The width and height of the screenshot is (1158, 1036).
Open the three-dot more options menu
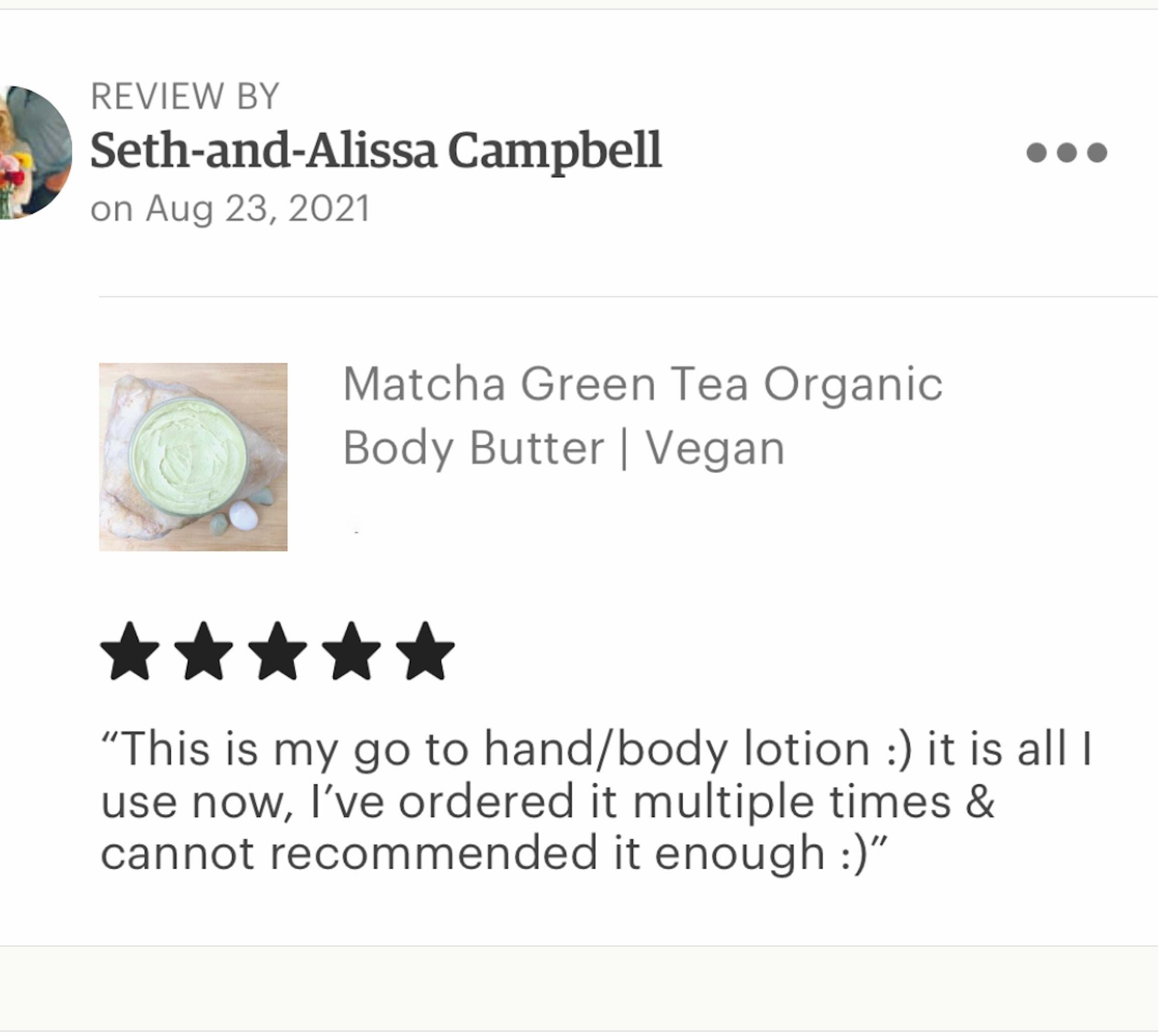click(1066, 153)
